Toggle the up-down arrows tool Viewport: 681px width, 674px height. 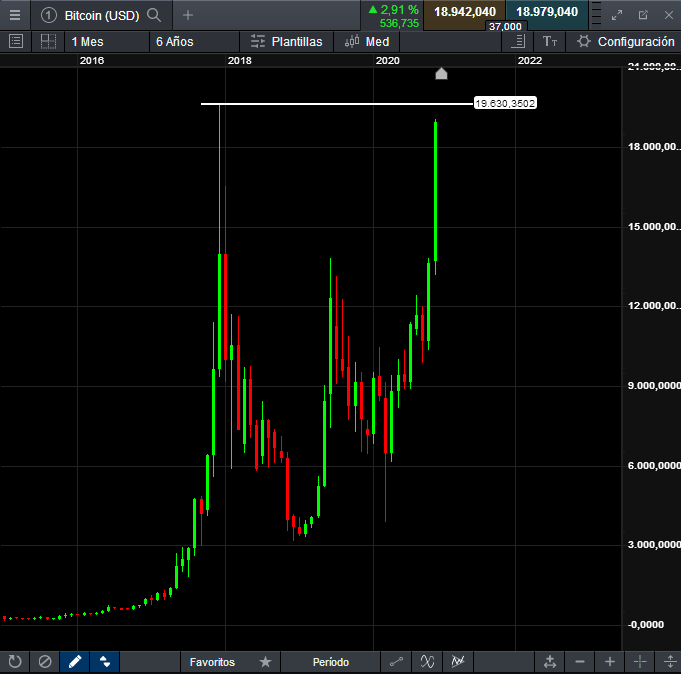click(x=105, y=662)
